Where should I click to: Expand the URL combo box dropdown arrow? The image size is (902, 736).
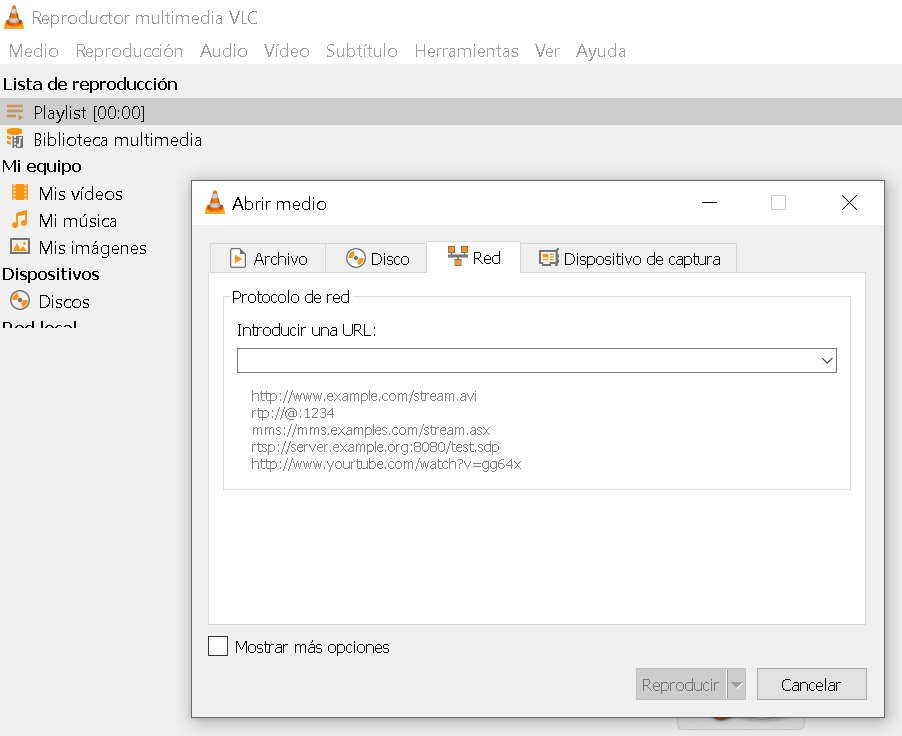(827, 361)
